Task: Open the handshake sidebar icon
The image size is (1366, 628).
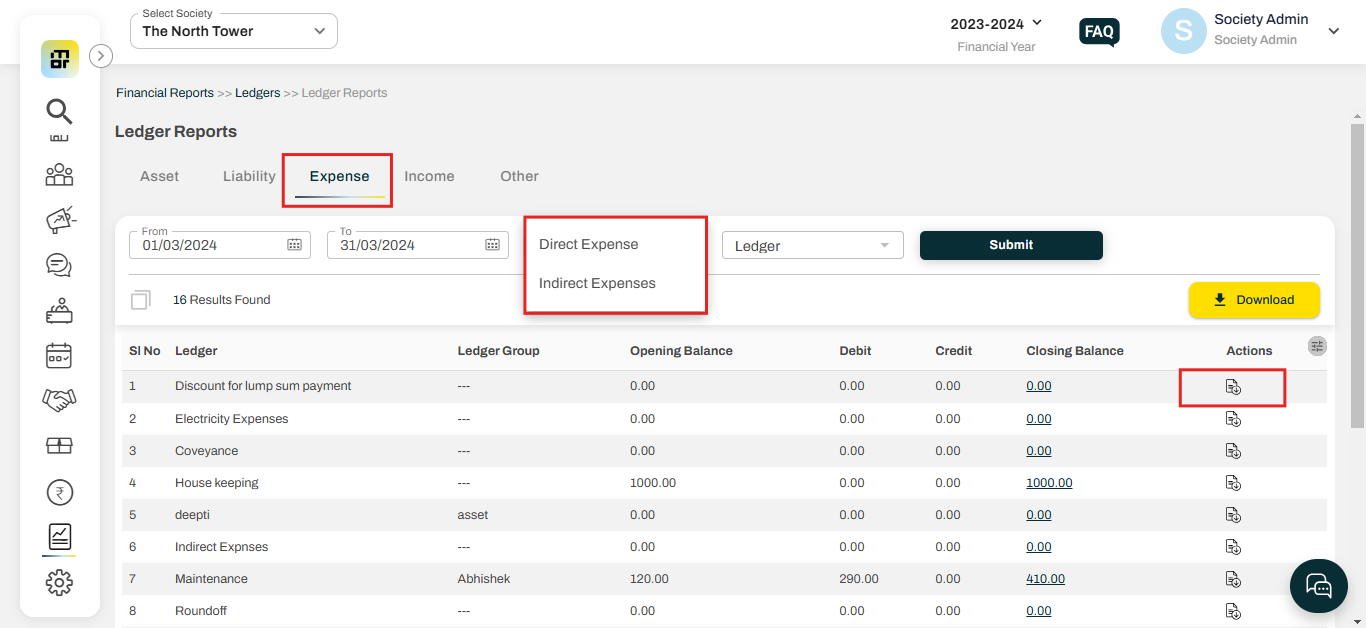Action: point(60,400)
